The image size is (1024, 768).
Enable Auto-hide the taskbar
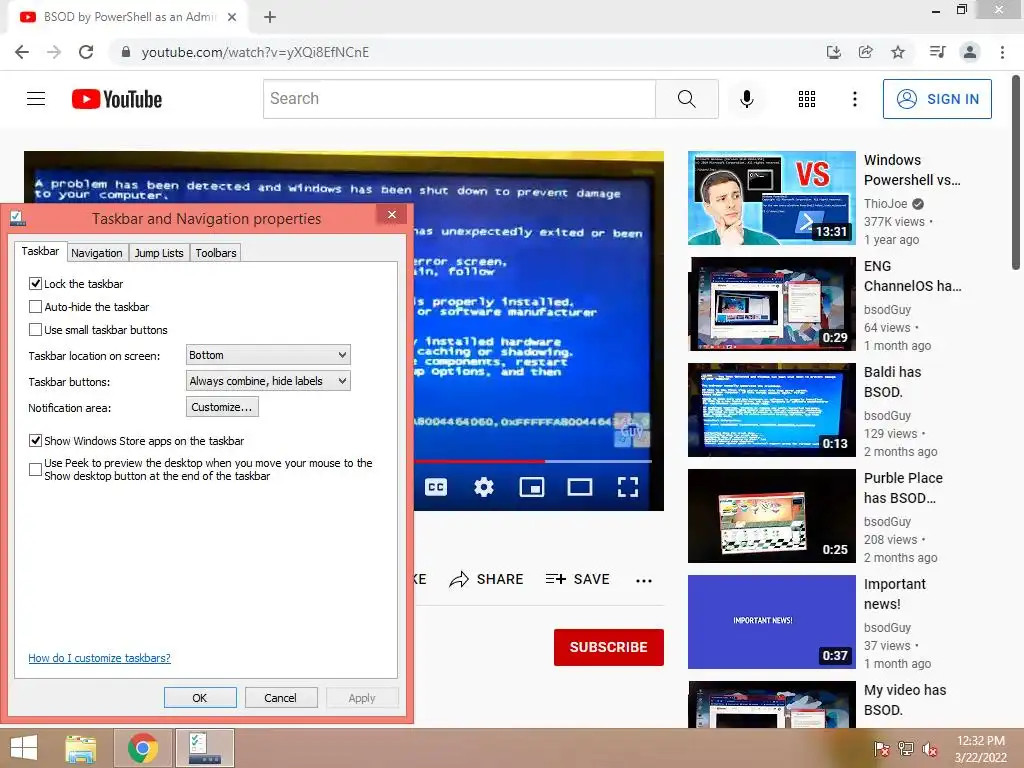(35, 306)
